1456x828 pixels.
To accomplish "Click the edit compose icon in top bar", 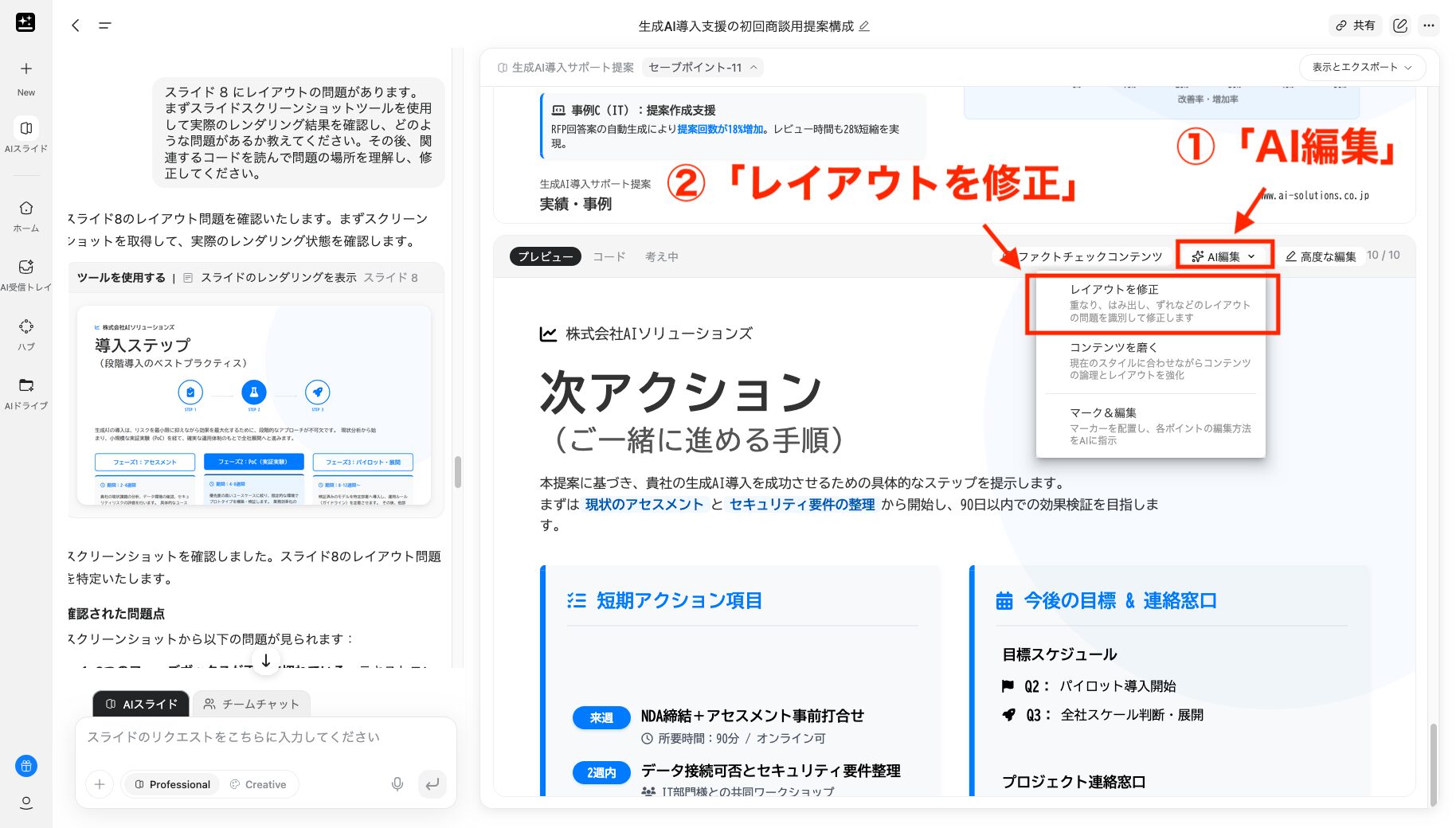I will (x=1399, y=25).
